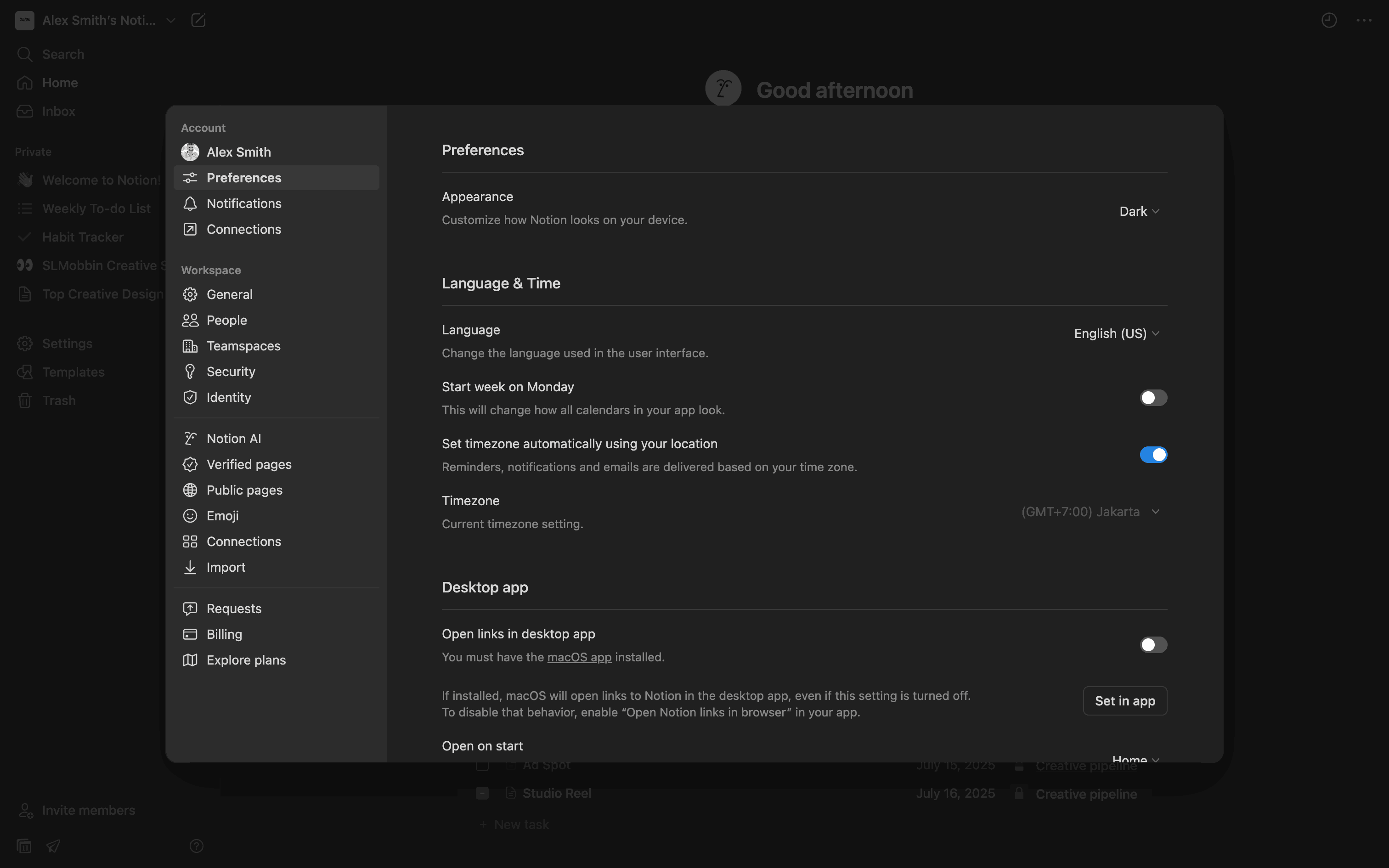The height and width of the screenshot is (868, 1389).
Task: Toggle Open links in desktop app
Action: (x=1153, y=645)
